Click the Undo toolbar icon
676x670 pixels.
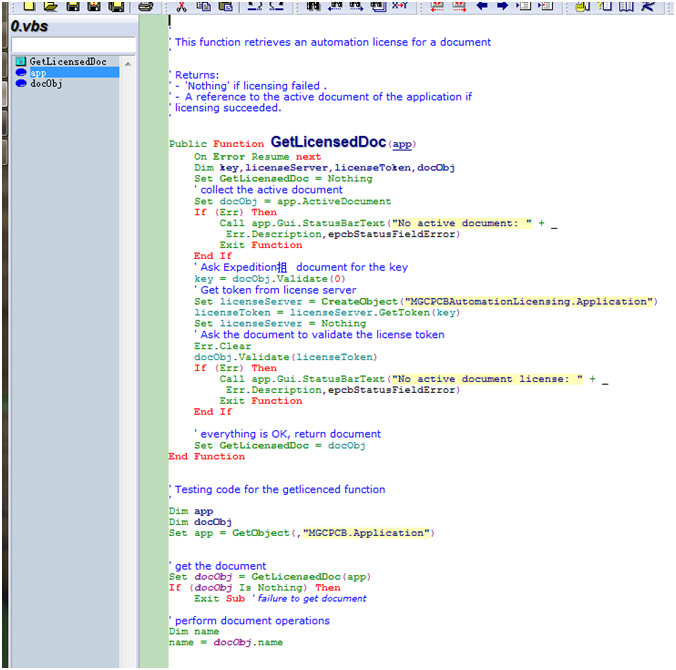[255, 6]
